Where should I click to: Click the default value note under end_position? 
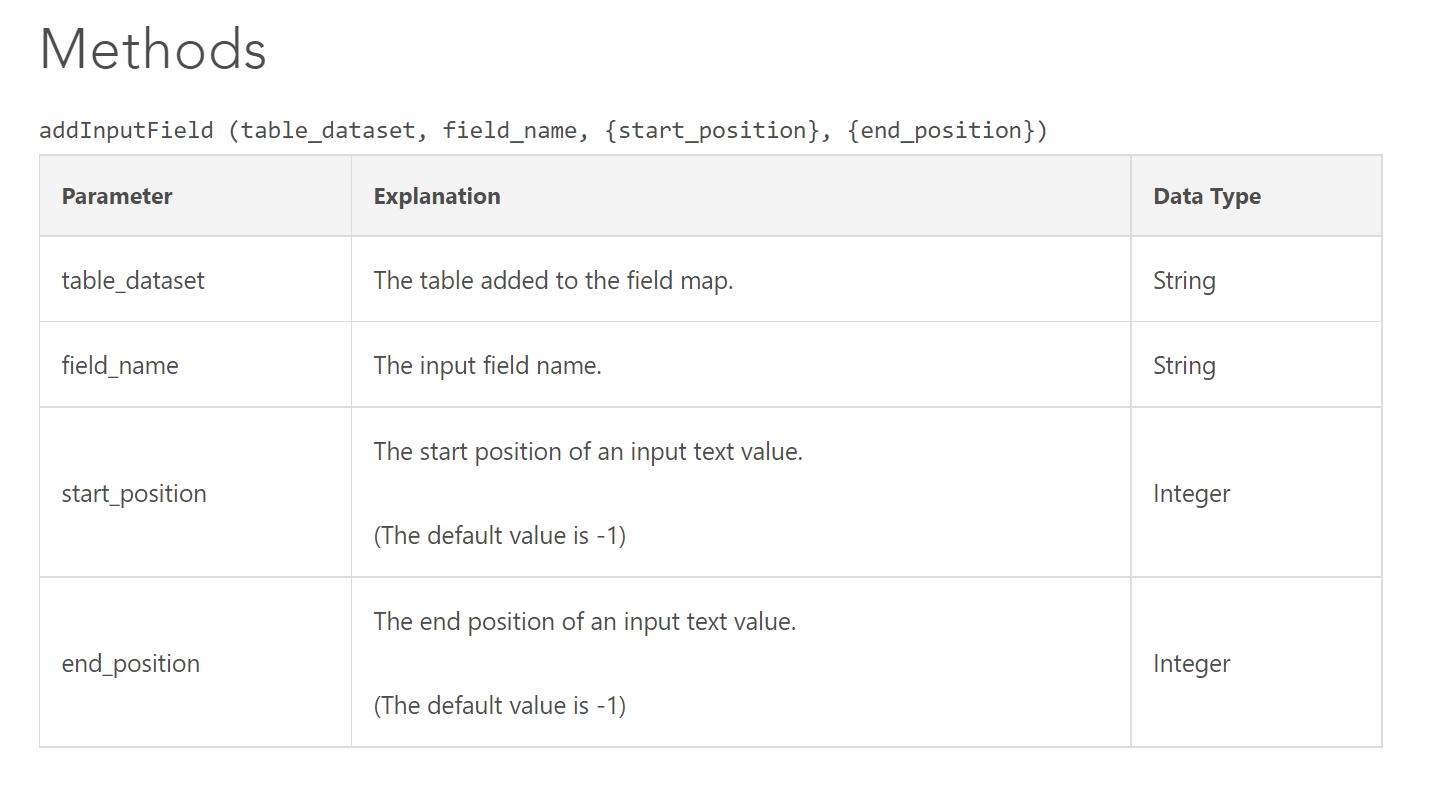(x=499, y=705)
